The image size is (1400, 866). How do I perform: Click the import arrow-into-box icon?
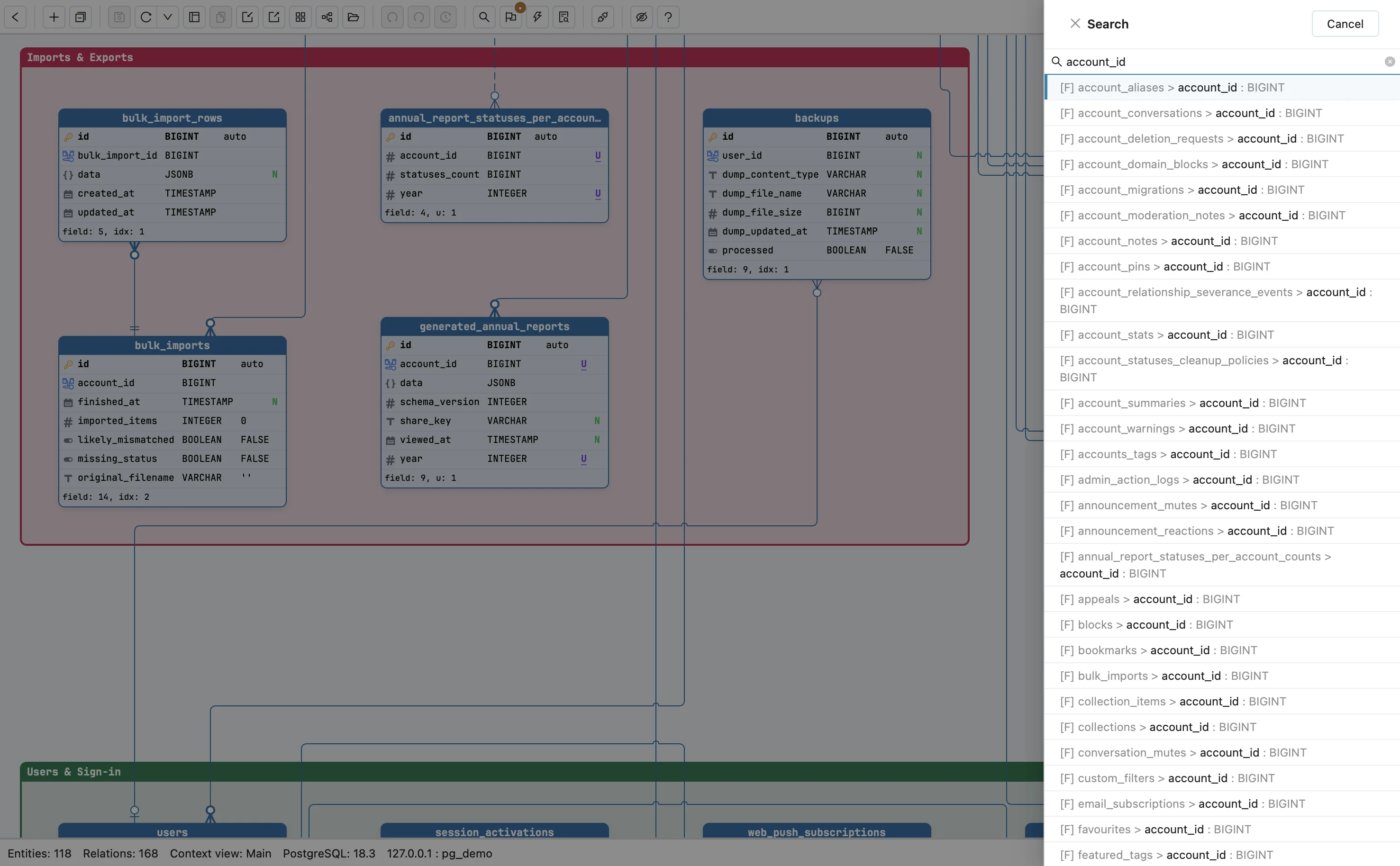tap(247, 17)
